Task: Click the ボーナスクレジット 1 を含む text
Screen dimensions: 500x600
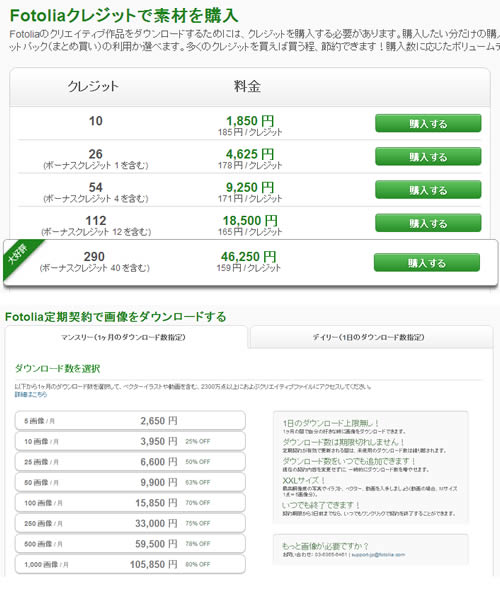Action: pyautogui.click(x=96, y=166)
